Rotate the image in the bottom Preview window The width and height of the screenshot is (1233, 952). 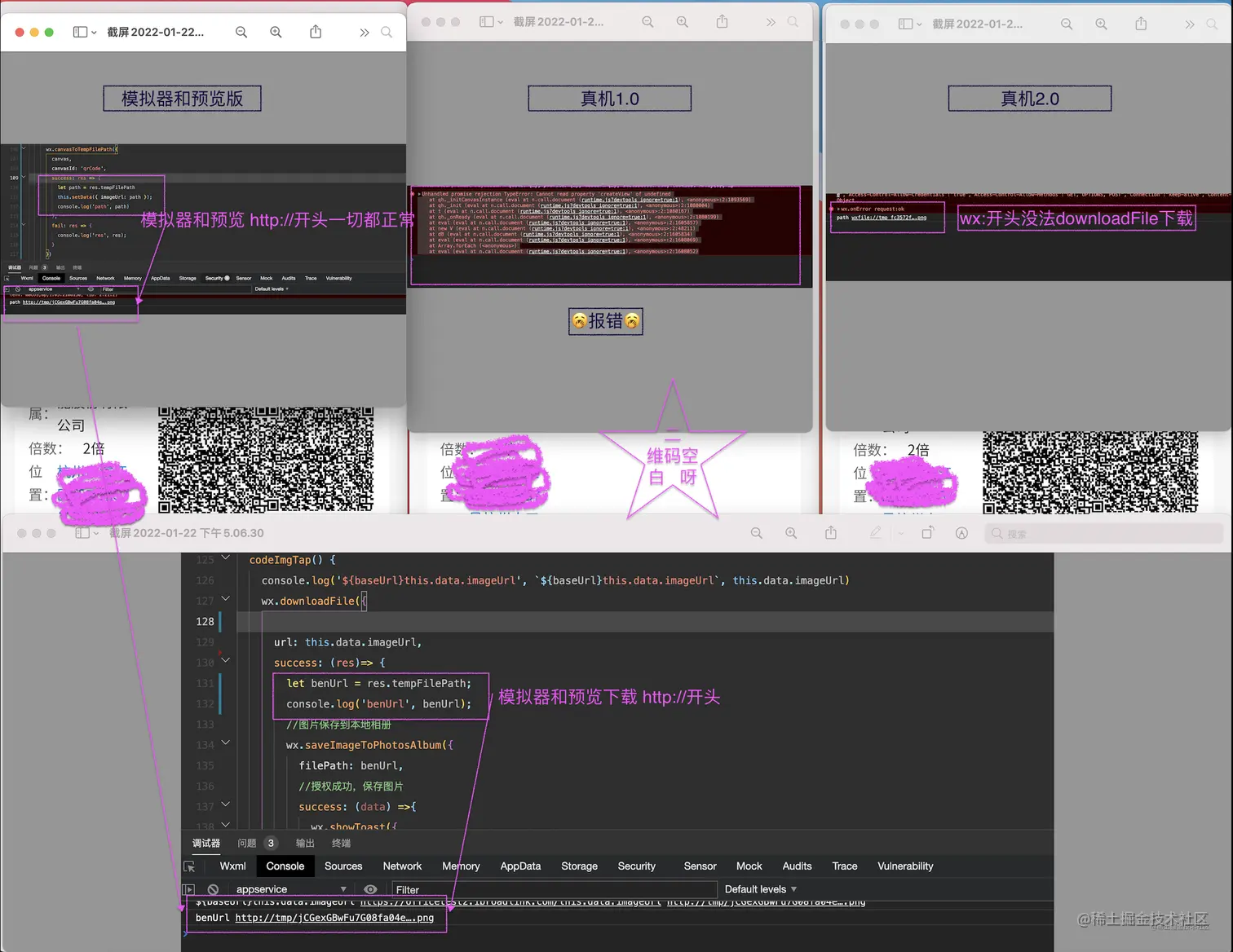click(928, 532)
